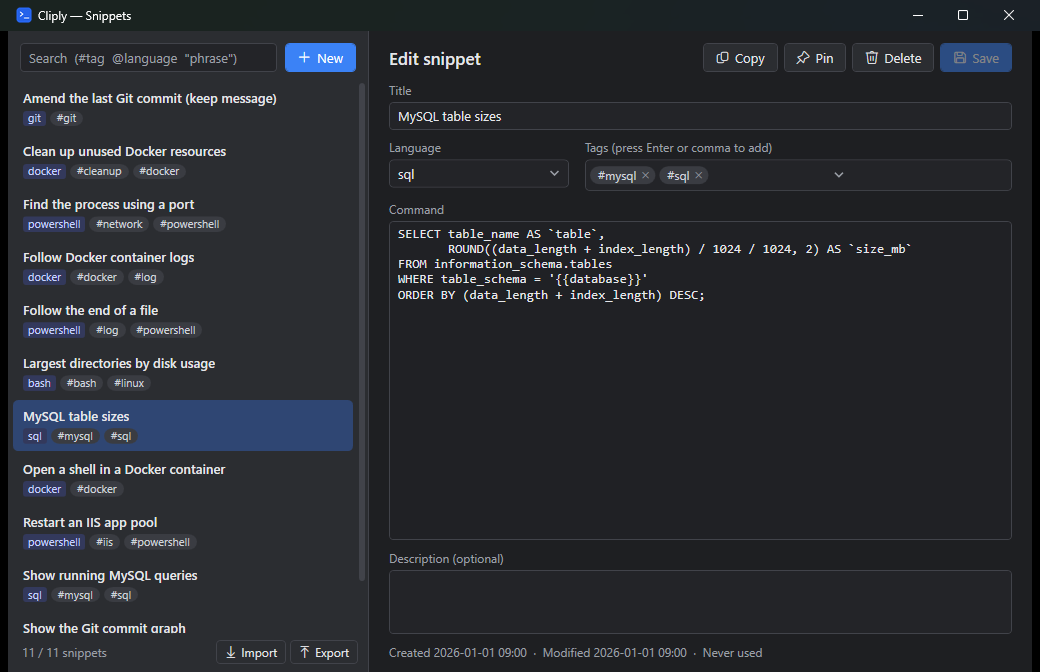Click inside the Command text area
Viewport: 1040px width, 672px height.
coord(700,380)
